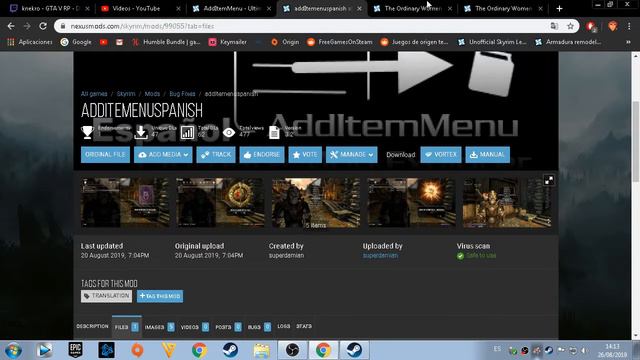Click the TRANSLATION tag
Screen dimensions: 640x360
(x=107, y=296)
